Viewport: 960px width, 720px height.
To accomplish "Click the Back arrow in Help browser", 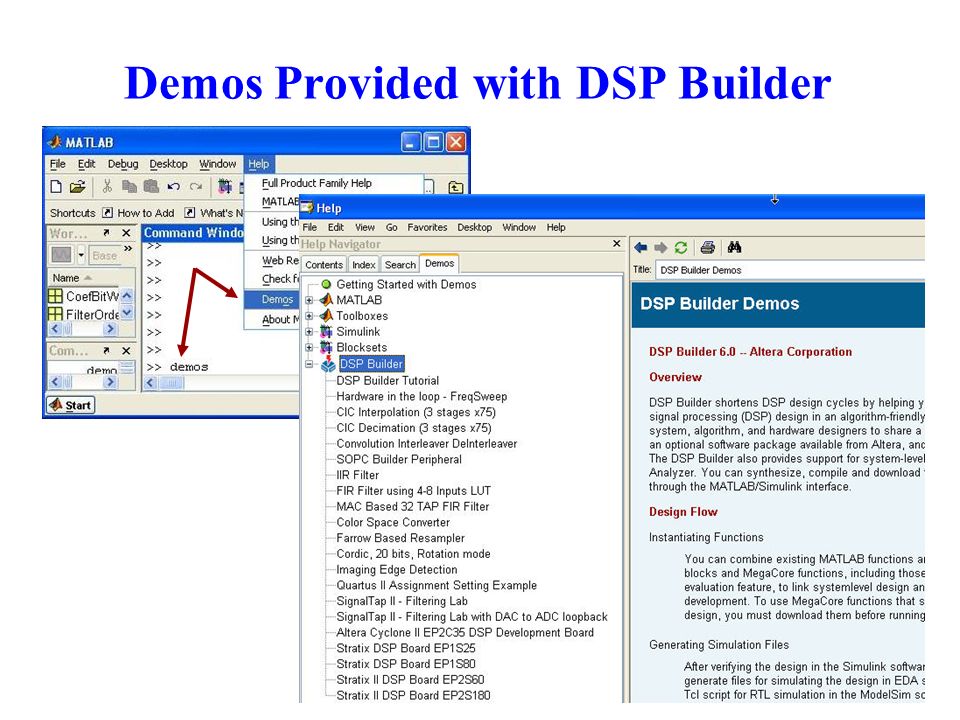I will point(640,247).
